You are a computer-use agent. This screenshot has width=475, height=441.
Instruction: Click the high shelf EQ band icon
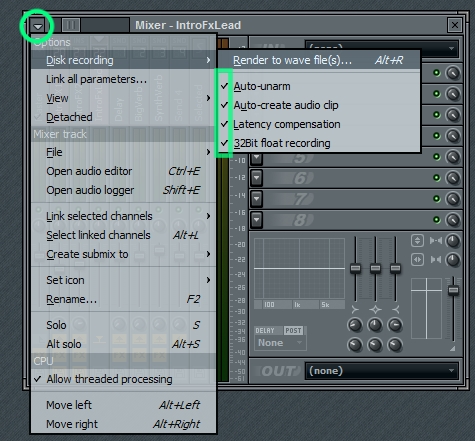[396, 310]
